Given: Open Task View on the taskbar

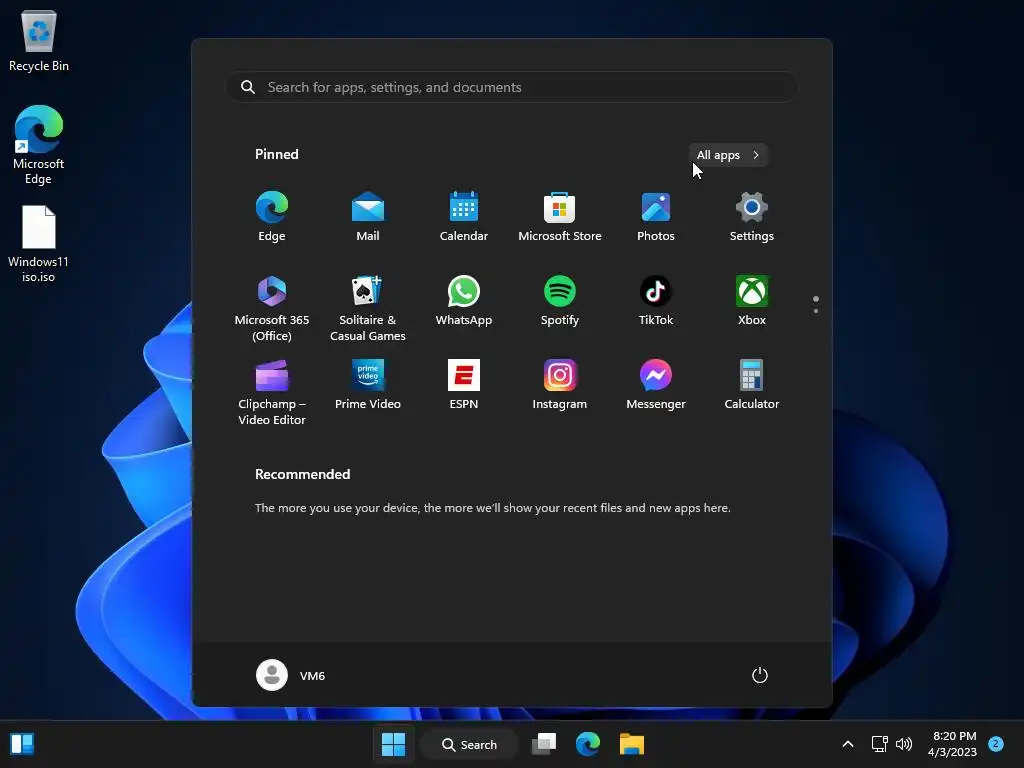Looking at the screenshot, I should tap(543, 744).
